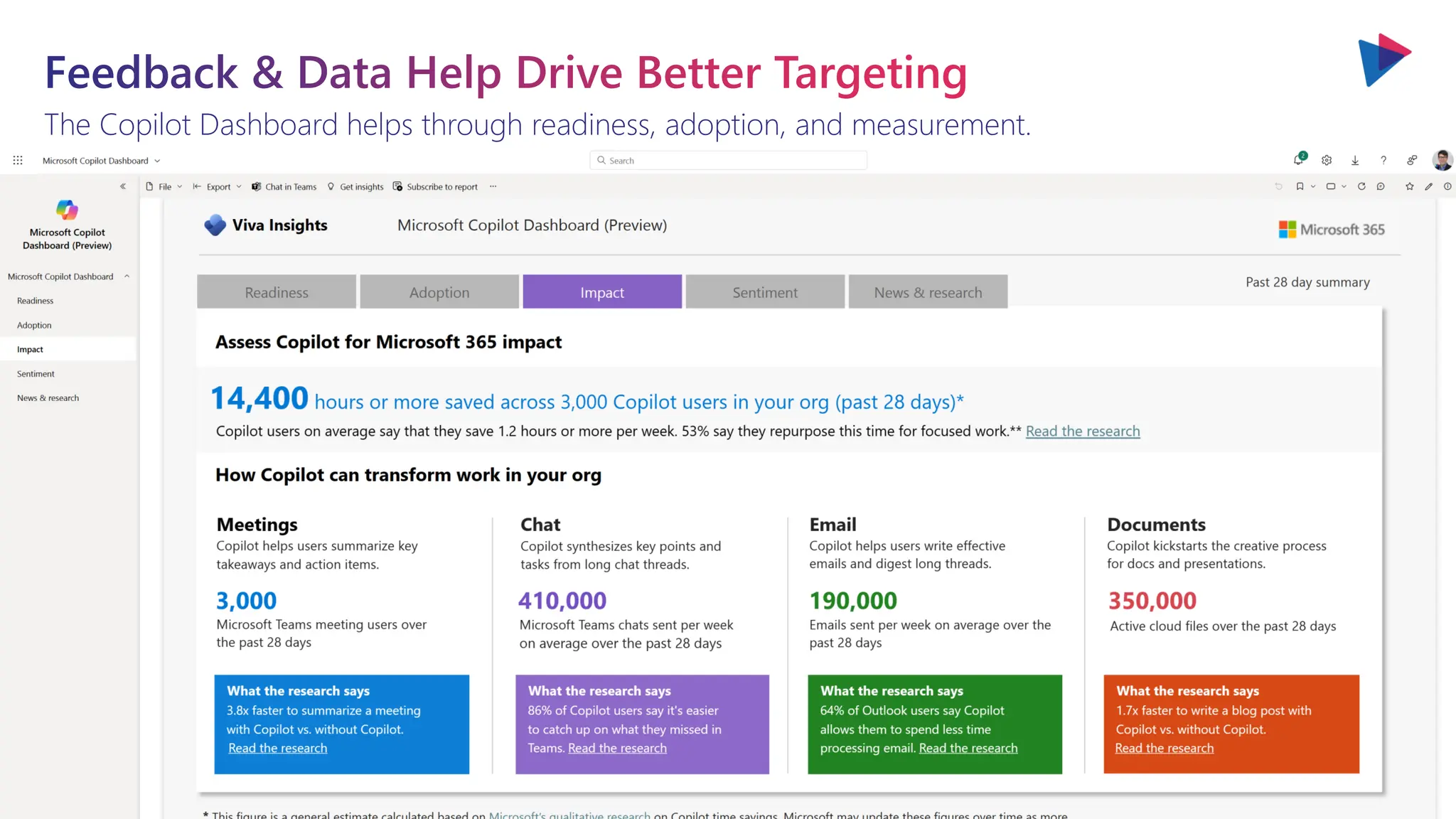The image size is (1456, 819).
Task: Select Impact in the sidebar
Action: [x=68, y=349]
